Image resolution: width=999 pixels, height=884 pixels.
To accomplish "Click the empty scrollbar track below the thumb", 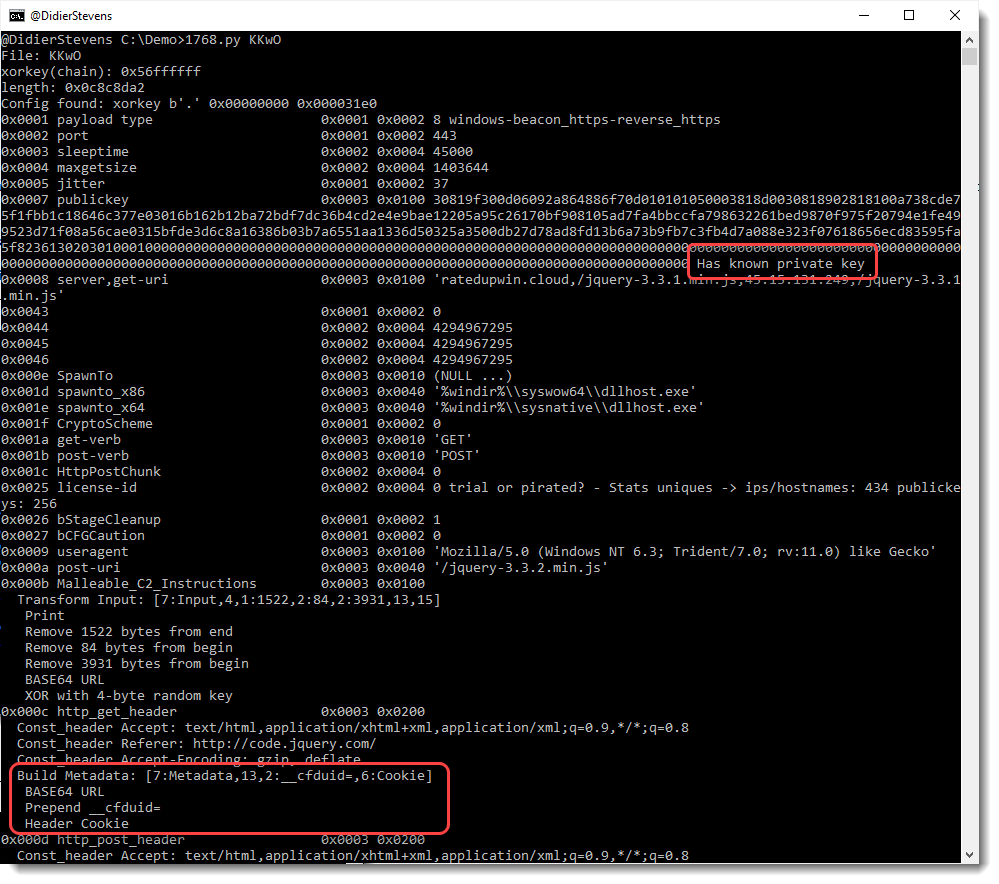I will point(970,446).
